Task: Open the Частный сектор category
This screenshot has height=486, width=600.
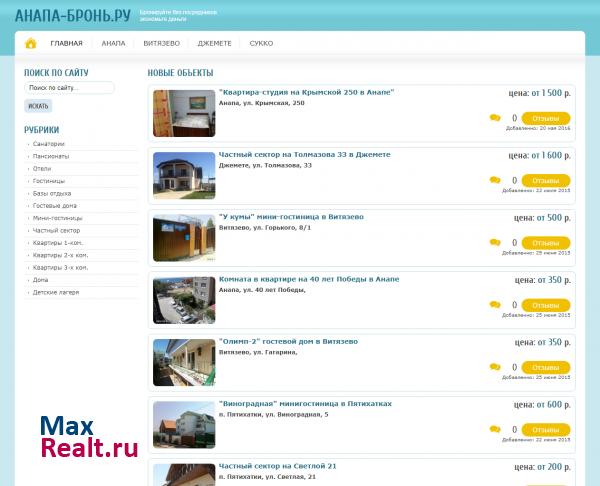Action: coord(56,230)
